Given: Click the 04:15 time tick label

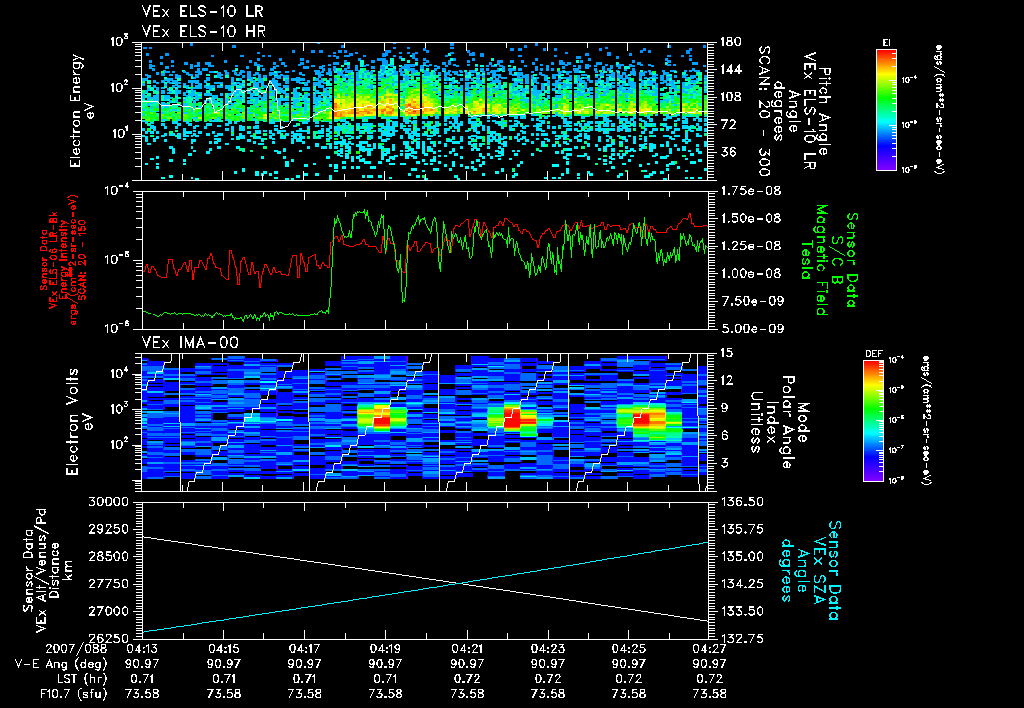Looking at the screenshot, I should click(223, 649).
